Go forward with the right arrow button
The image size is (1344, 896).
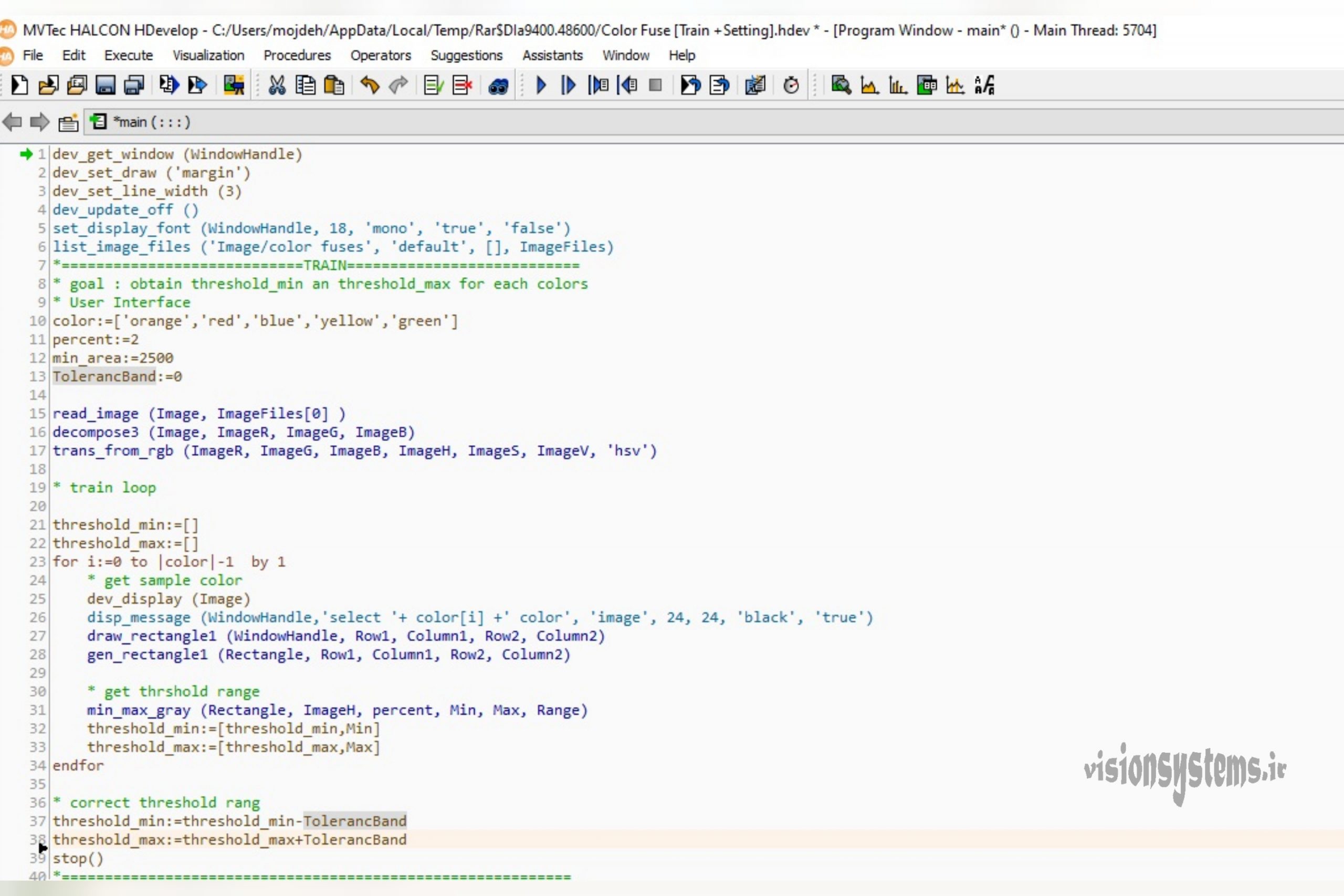click(39, 122)
